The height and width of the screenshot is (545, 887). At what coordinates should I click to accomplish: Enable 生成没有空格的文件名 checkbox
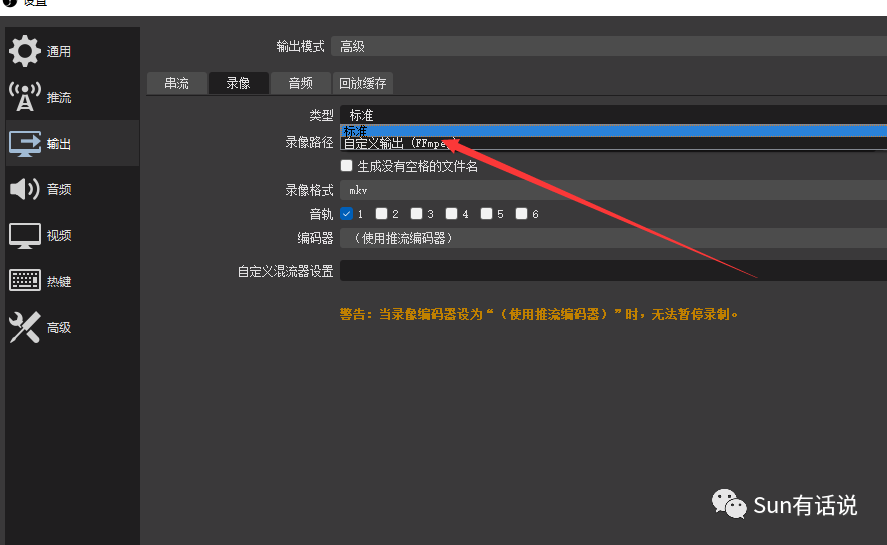pyautogui.click(x=346, y=166)
